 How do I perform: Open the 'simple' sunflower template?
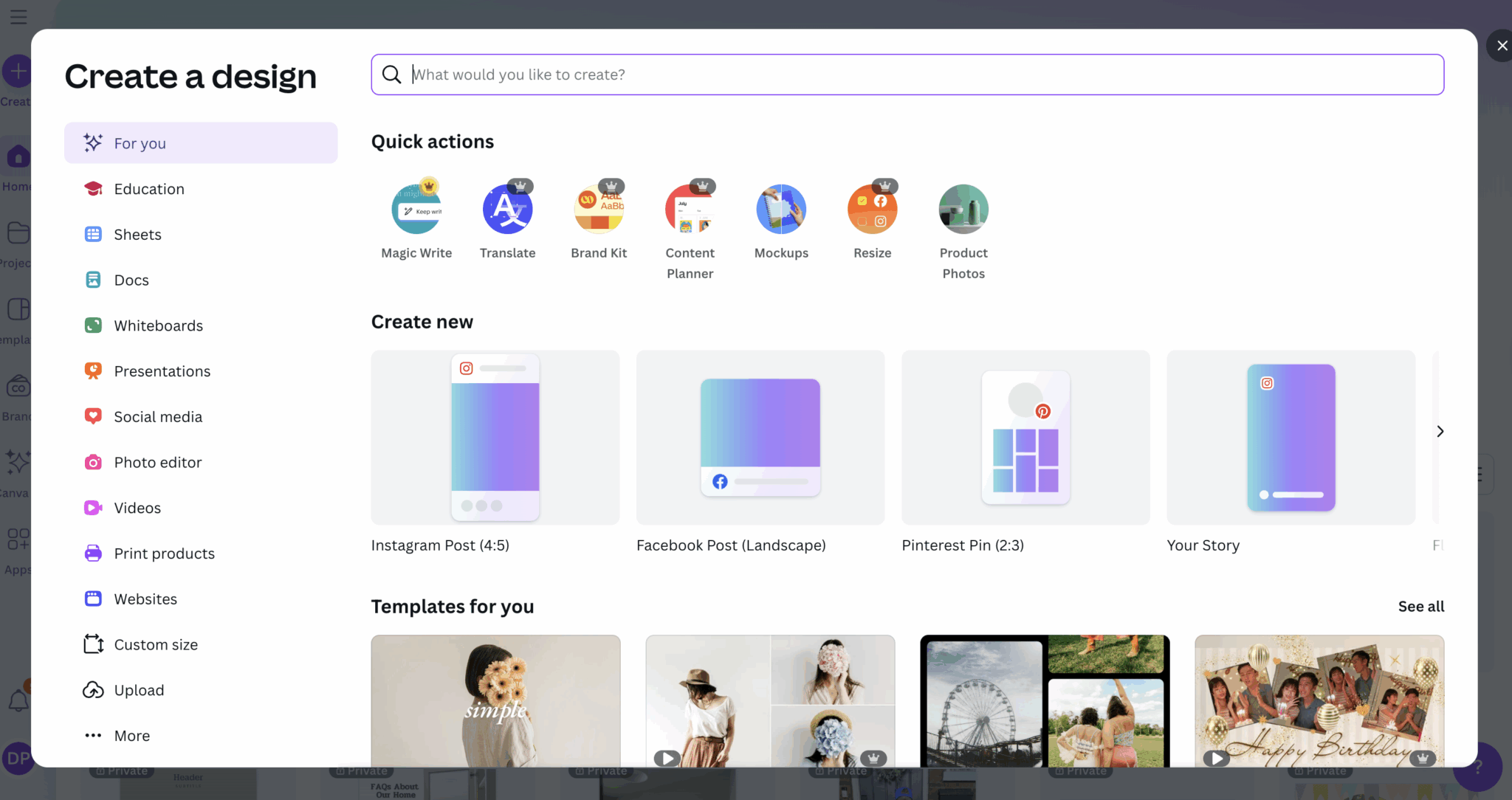coord(495,701)
